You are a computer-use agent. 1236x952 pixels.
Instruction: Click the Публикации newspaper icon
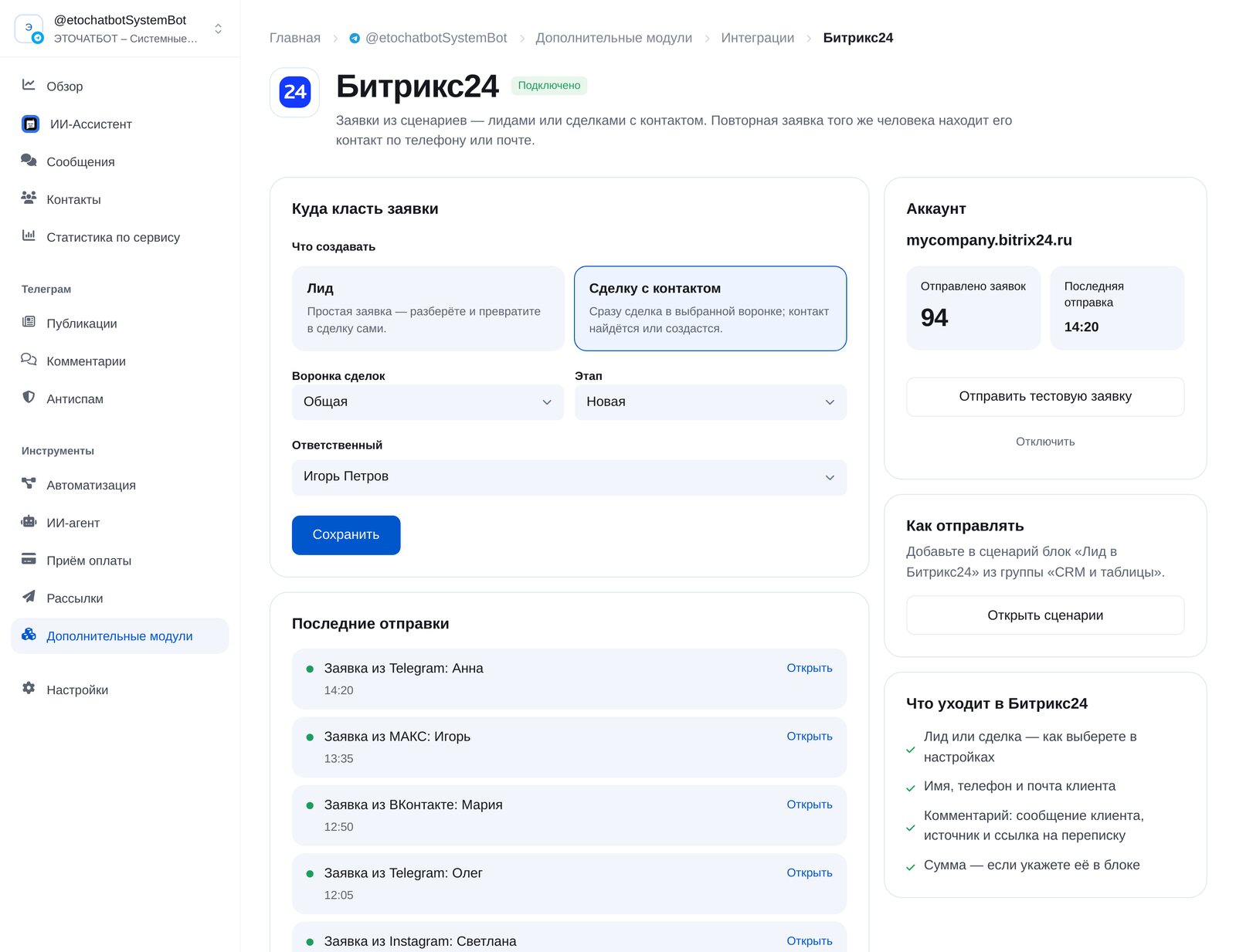(x=29, y=322)
